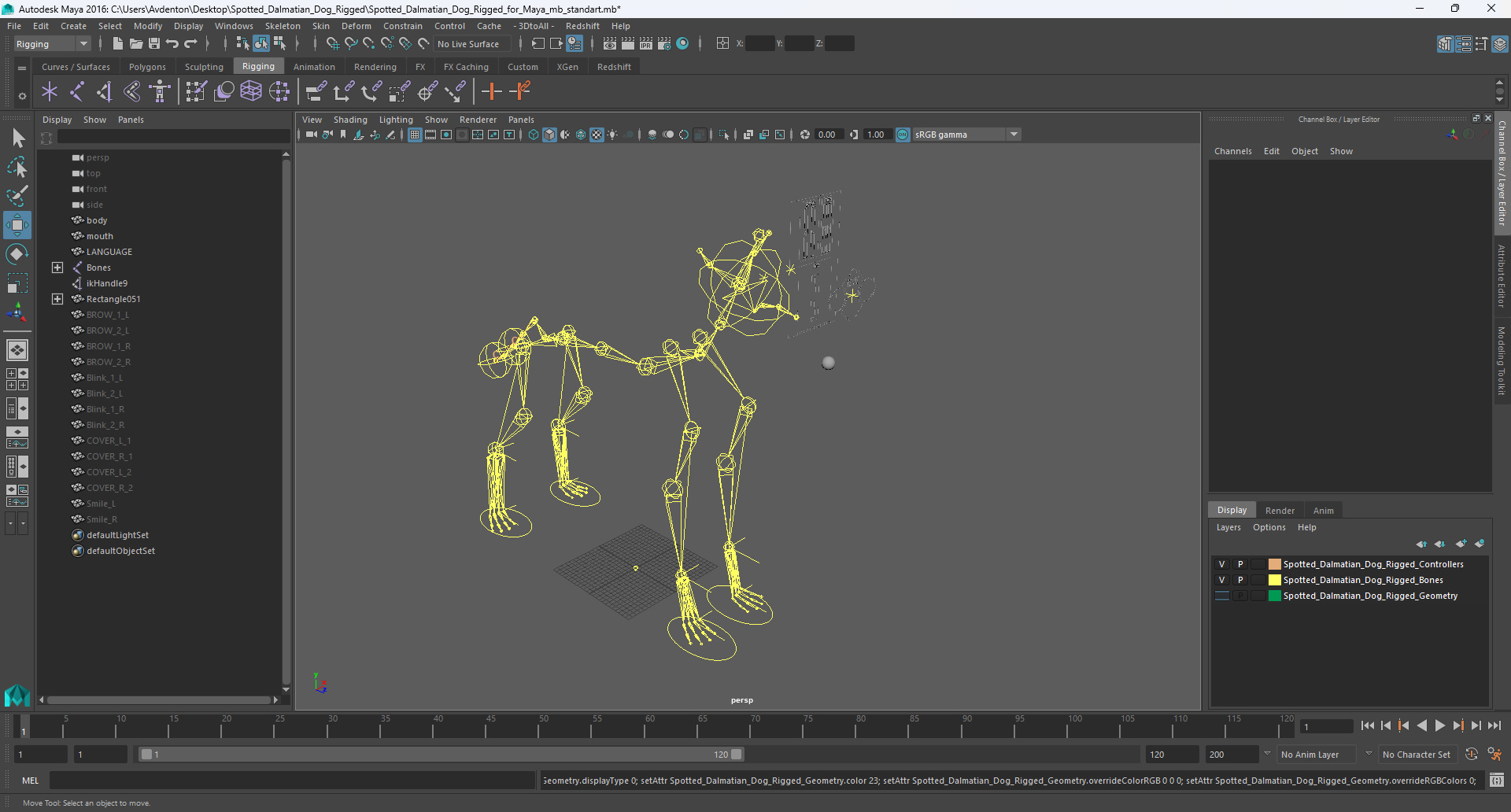Enable visibility box of Geometry layer
The height and width of the screenshot is (812, 1511).
click(x=1222, y=596)
